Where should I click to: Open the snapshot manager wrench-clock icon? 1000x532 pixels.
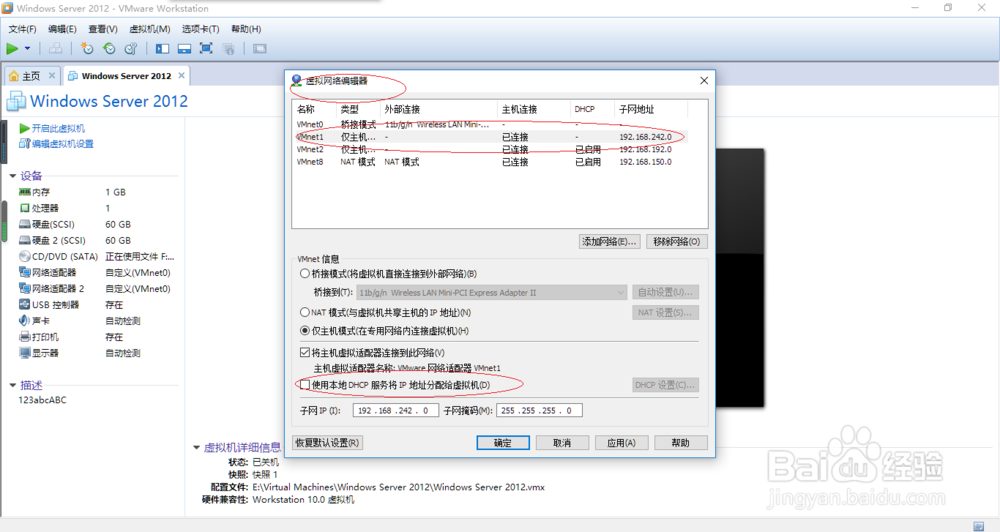(131, 48)
